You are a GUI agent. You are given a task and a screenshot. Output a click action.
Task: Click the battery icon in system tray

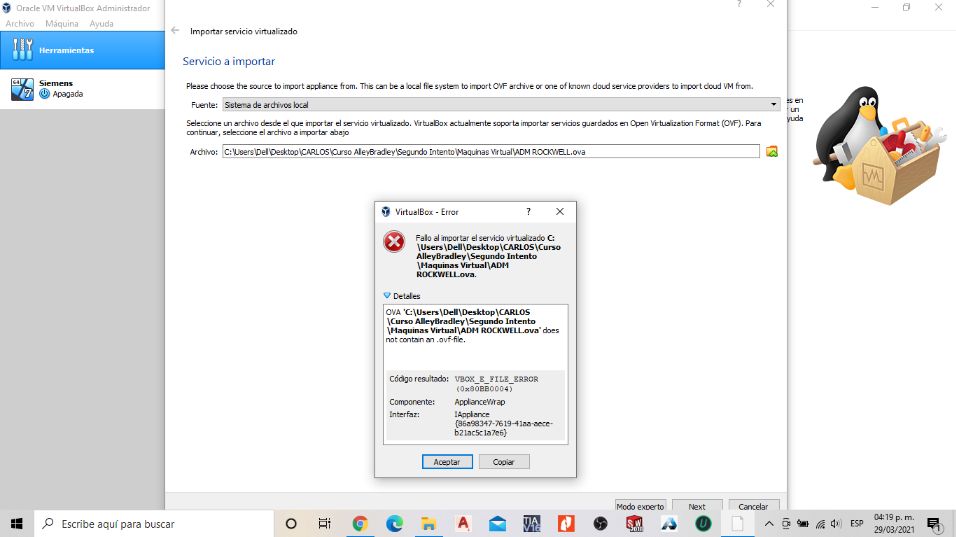pyautogui.click(x=803, y=524)
